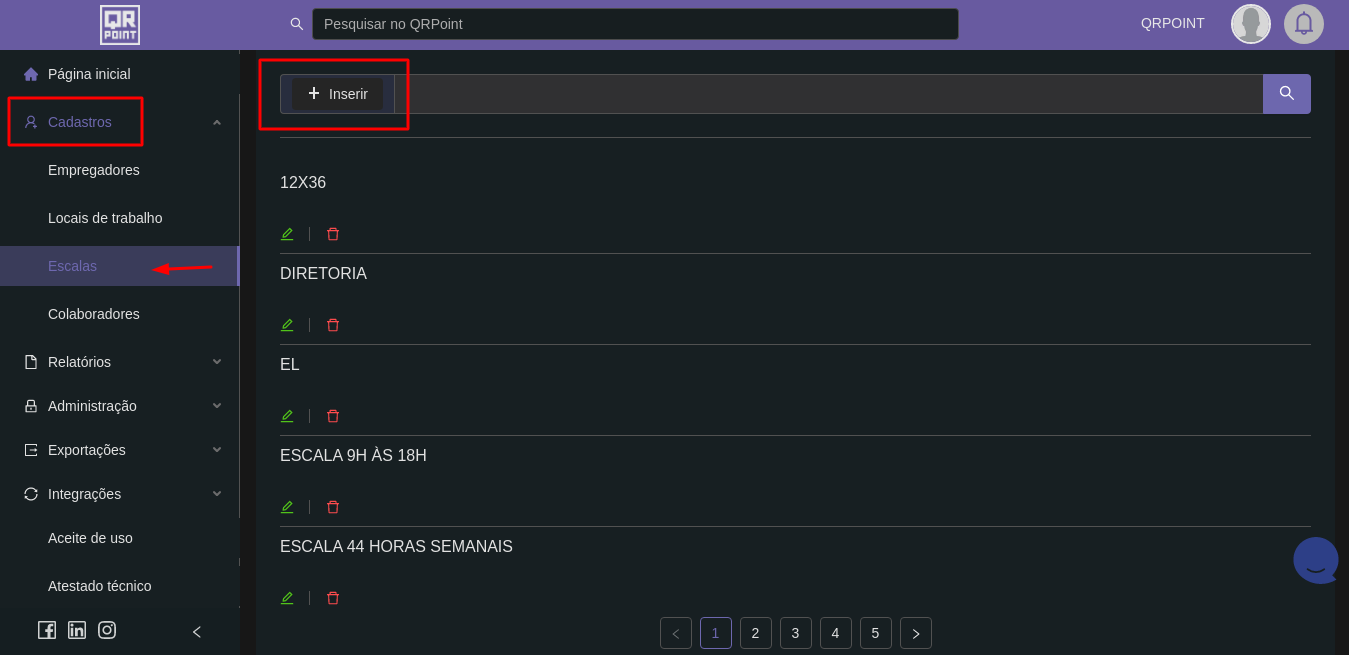Click the user avatar profile picture
Viewport: 1349px width, 655px height.
(x=1250, y=24)
